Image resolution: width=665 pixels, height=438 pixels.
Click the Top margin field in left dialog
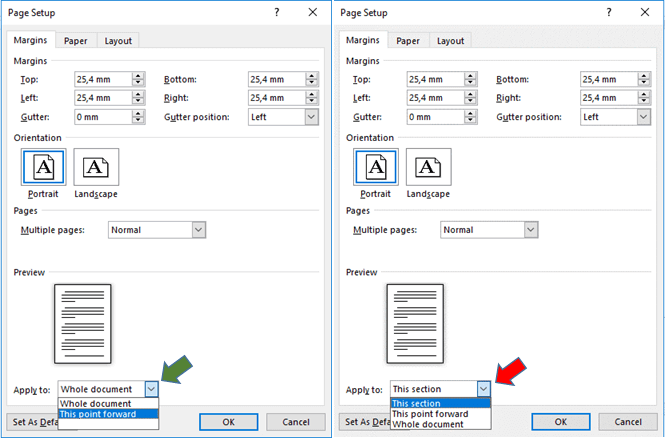pos(103,79)
